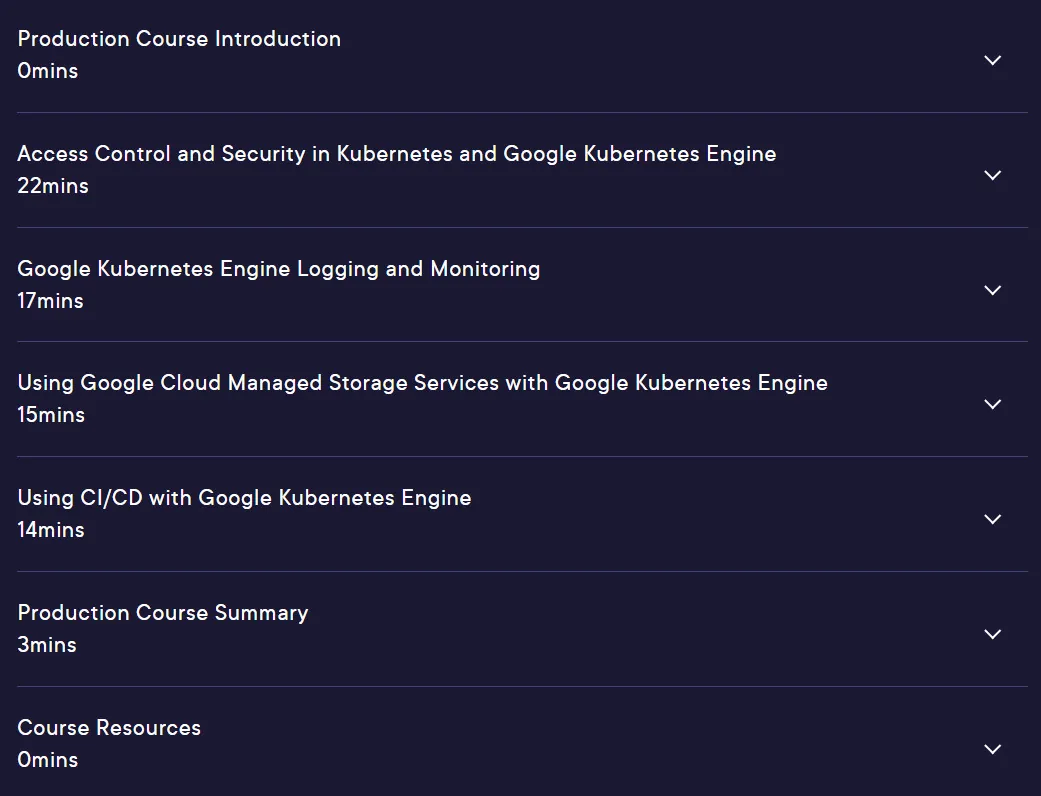Expand the Production Course Summary chevron
Screen dimensions: 1041x796
coord(993,634)
